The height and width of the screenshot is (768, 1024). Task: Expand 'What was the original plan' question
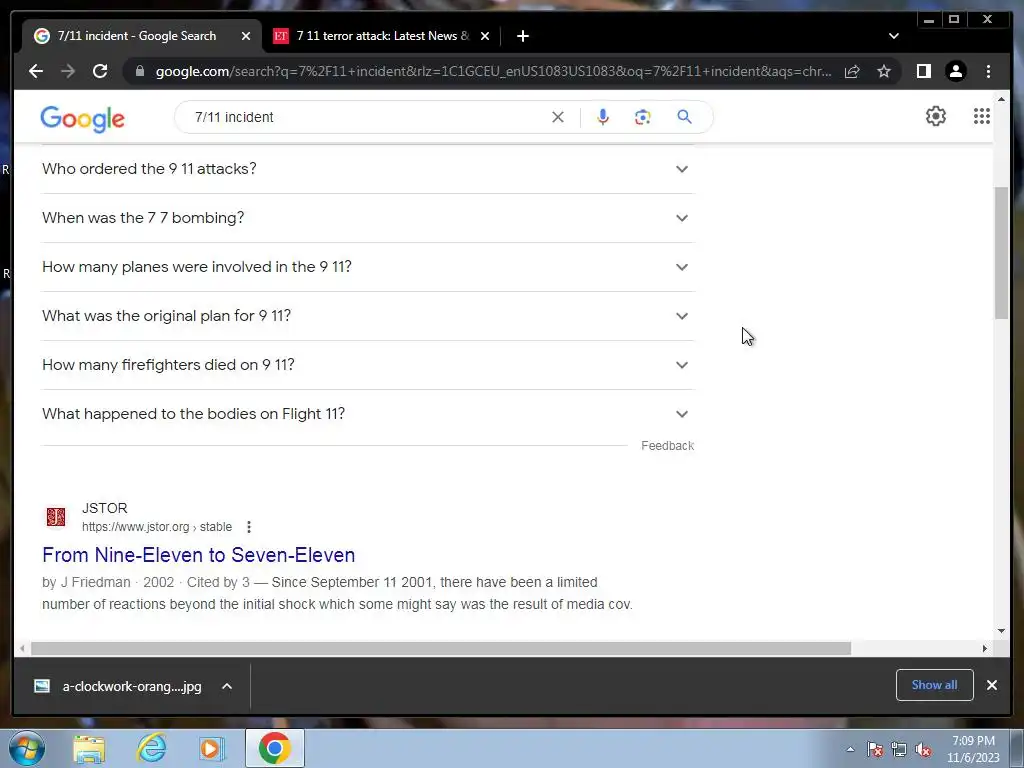(x=368, y=315)
